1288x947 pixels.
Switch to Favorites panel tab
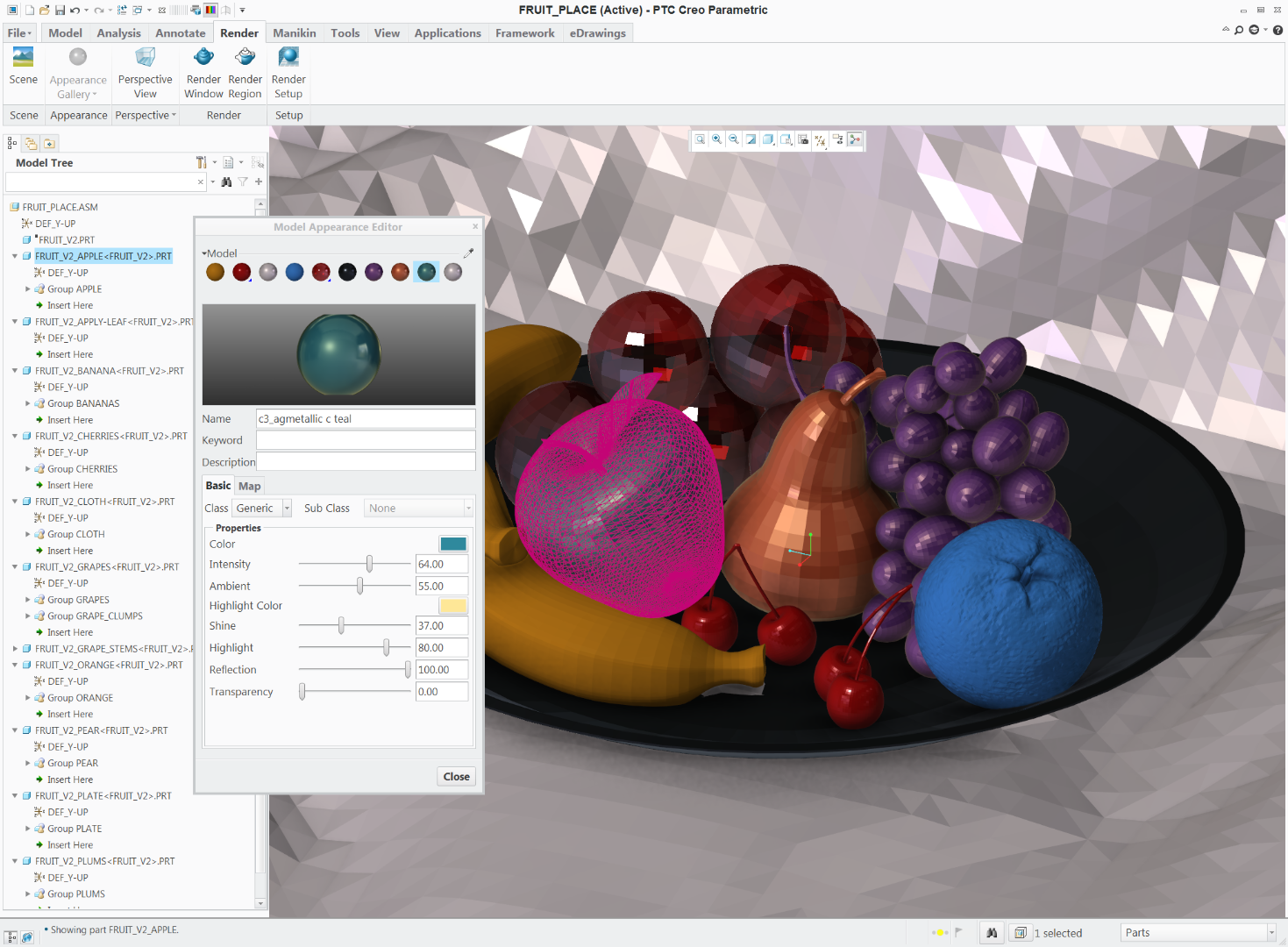[49, 143]
